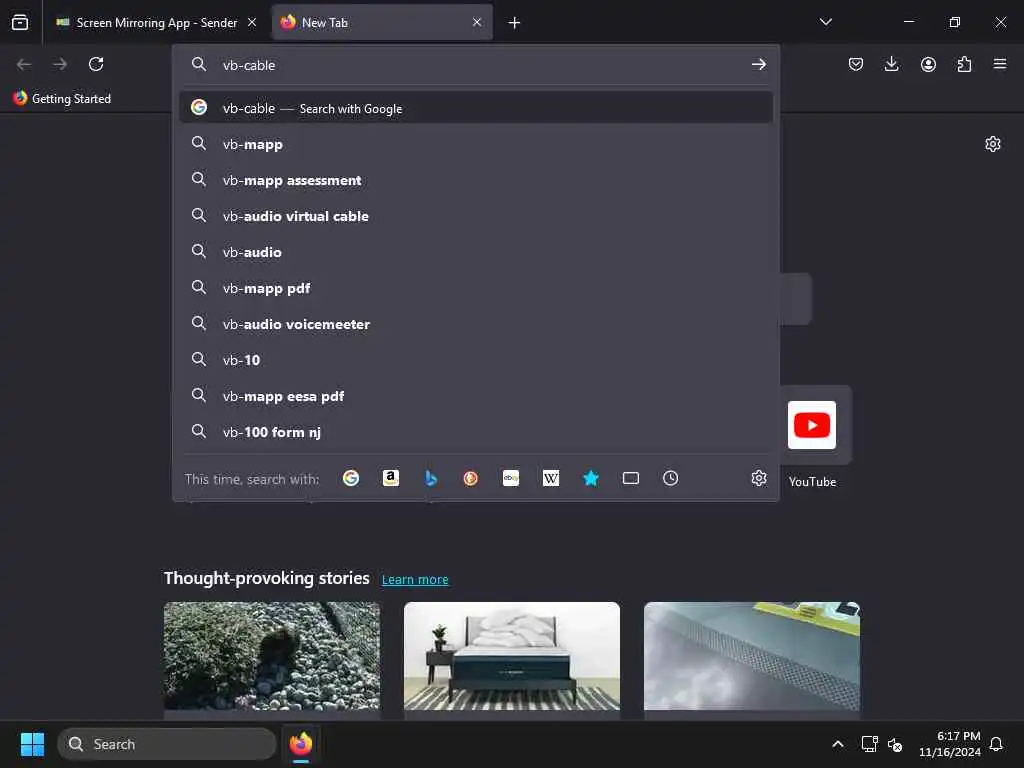Open the Learn more link

(x=415, y=579)
